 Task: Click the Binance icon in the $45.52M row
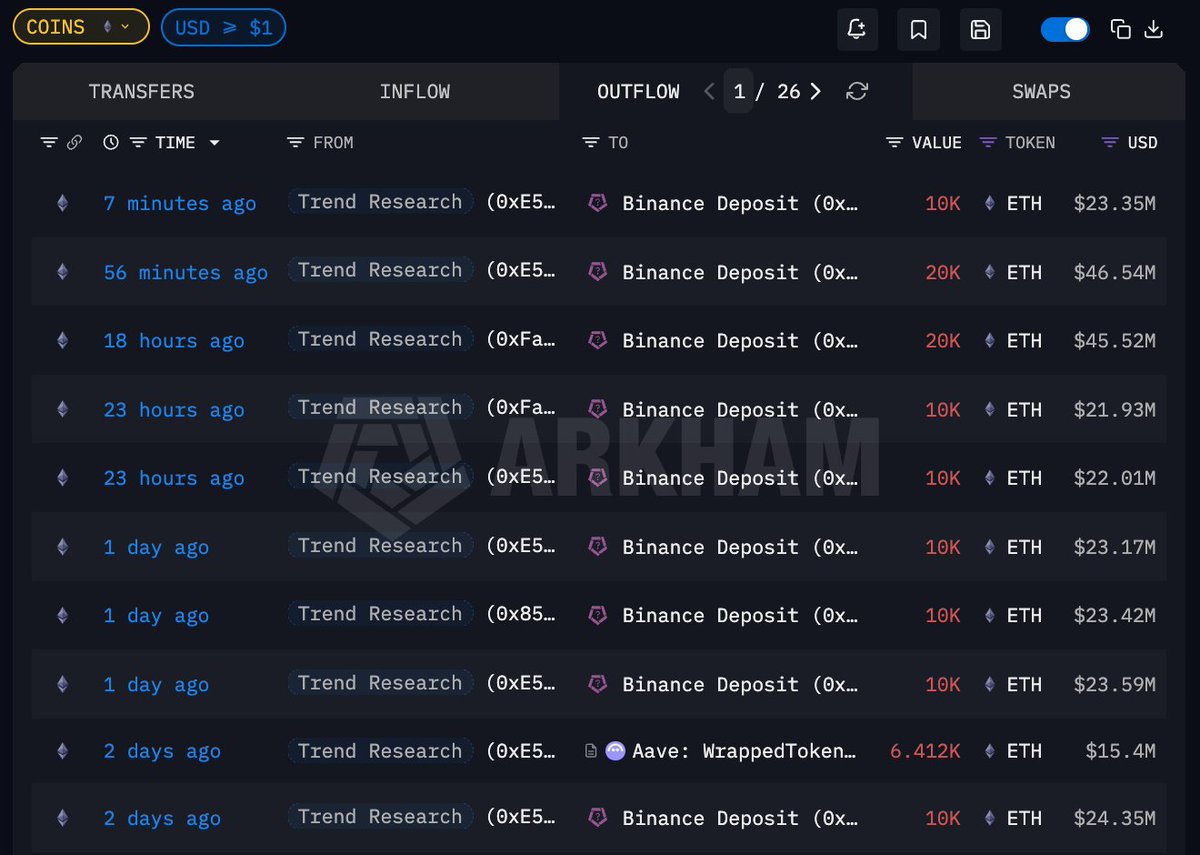pos(597,340)
